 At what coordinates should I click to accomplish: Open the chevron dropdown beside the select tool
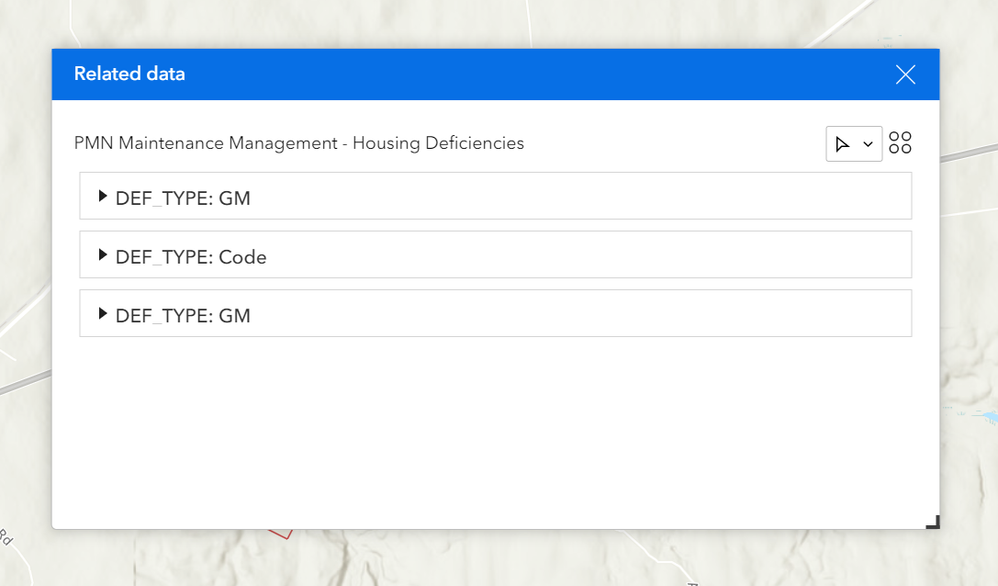(x=868, y=144)
